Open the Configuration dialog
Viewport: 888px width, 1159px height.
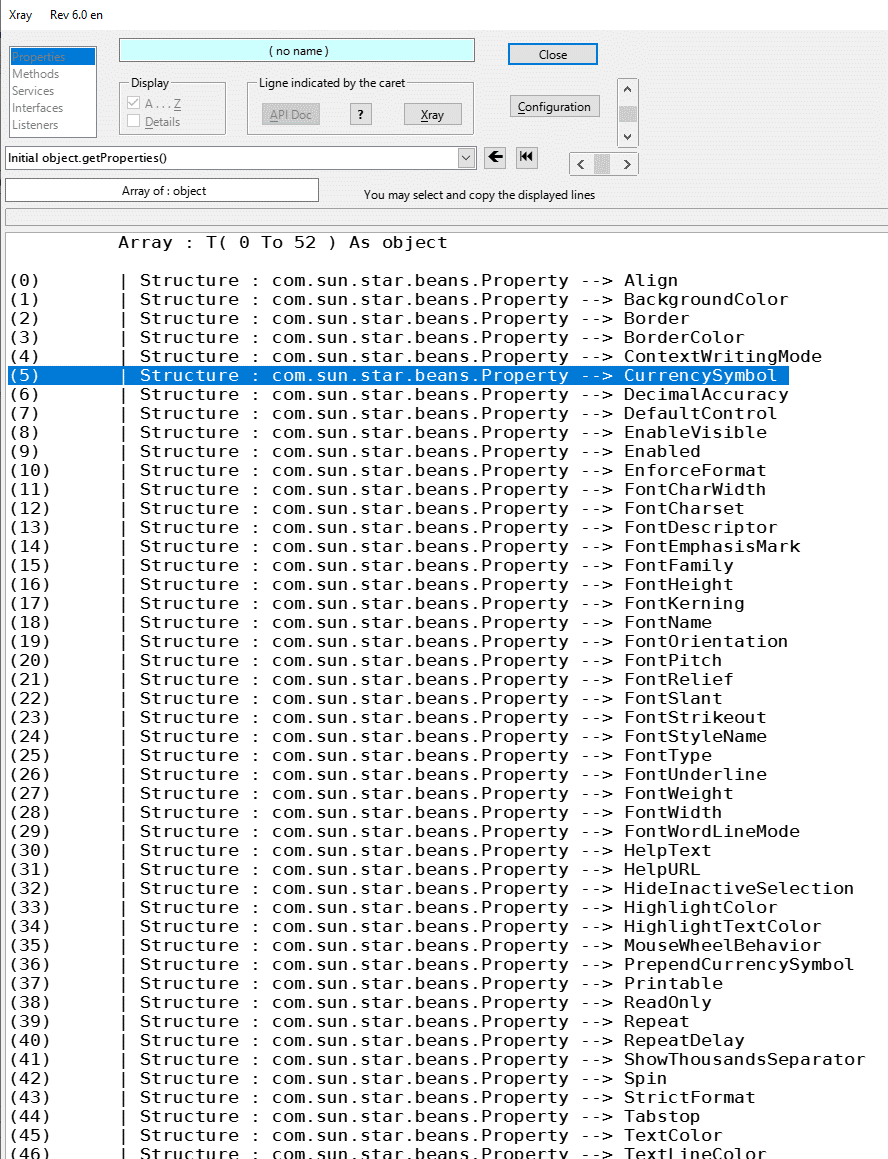click(x=554, y=107)
